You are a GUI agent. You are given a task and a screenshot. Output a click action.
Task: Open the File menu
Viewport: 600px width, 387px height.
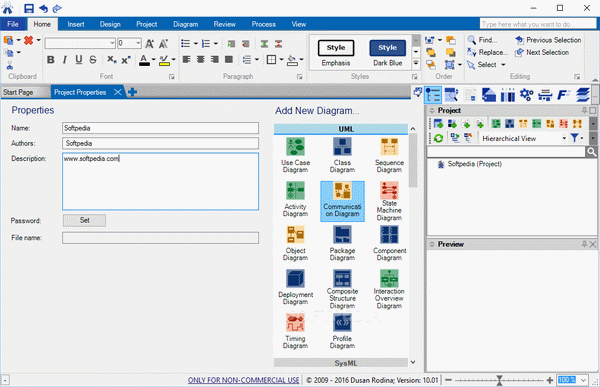(x=13, y=24)
